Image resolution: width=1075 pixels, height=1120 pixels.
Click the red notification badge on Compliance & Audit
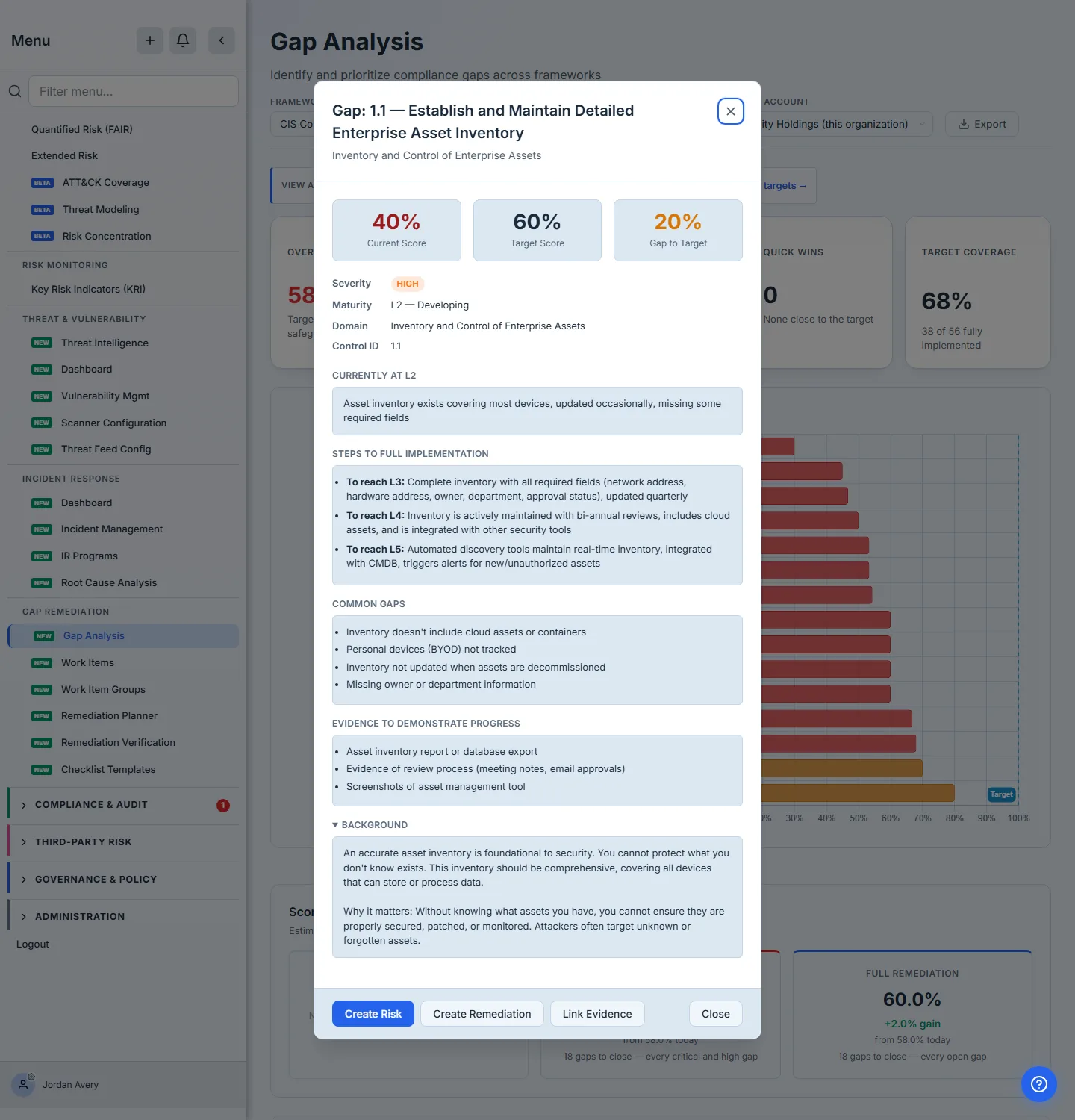pyautogui.click(x=223, y=806)
